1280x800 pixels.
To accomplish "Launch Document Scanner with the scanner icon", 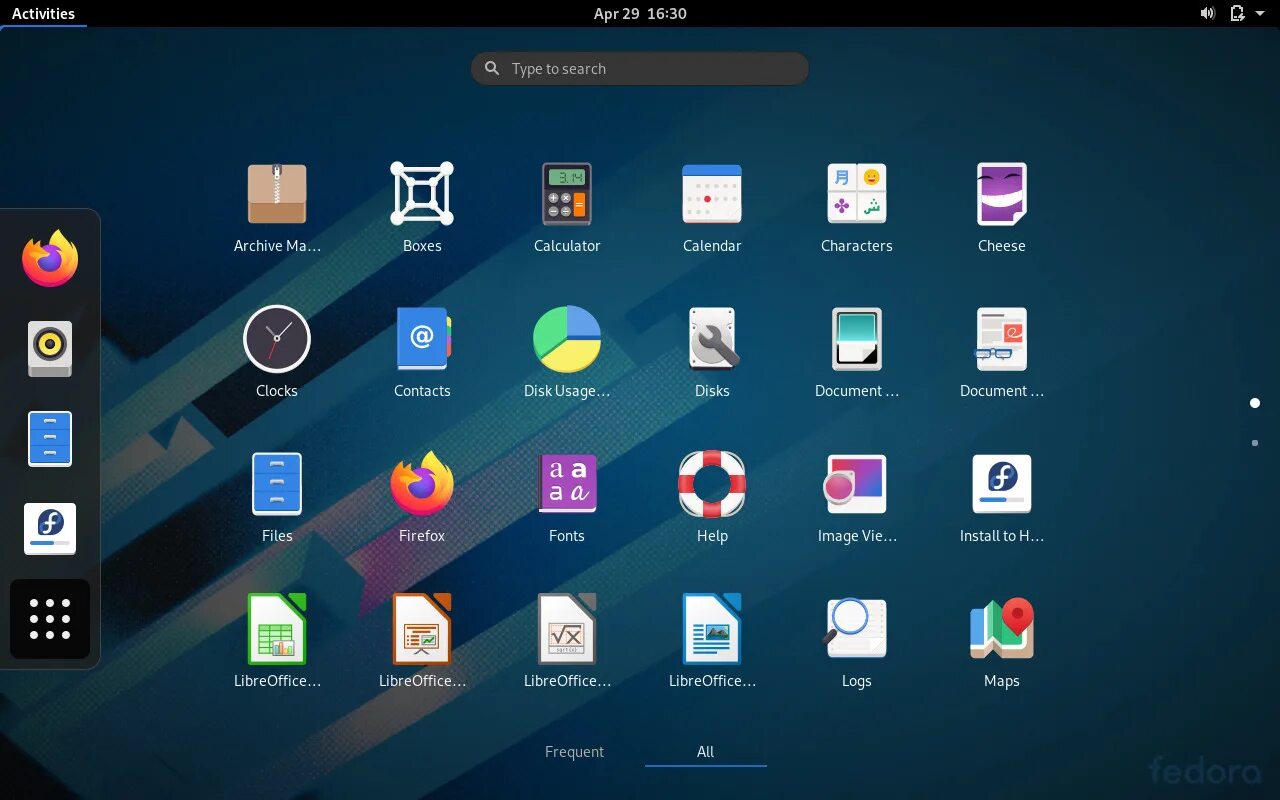I will pyautogui.click(x=857, y=339).
